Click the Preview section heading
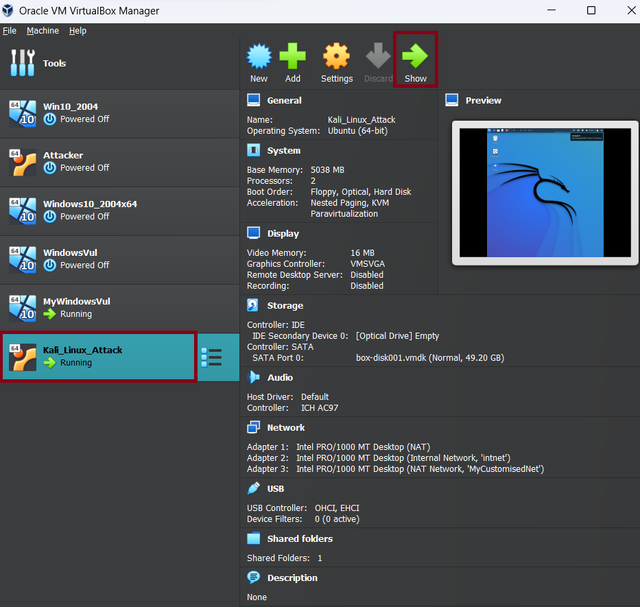Screen dimensions: 640x607 pos(483,100)
